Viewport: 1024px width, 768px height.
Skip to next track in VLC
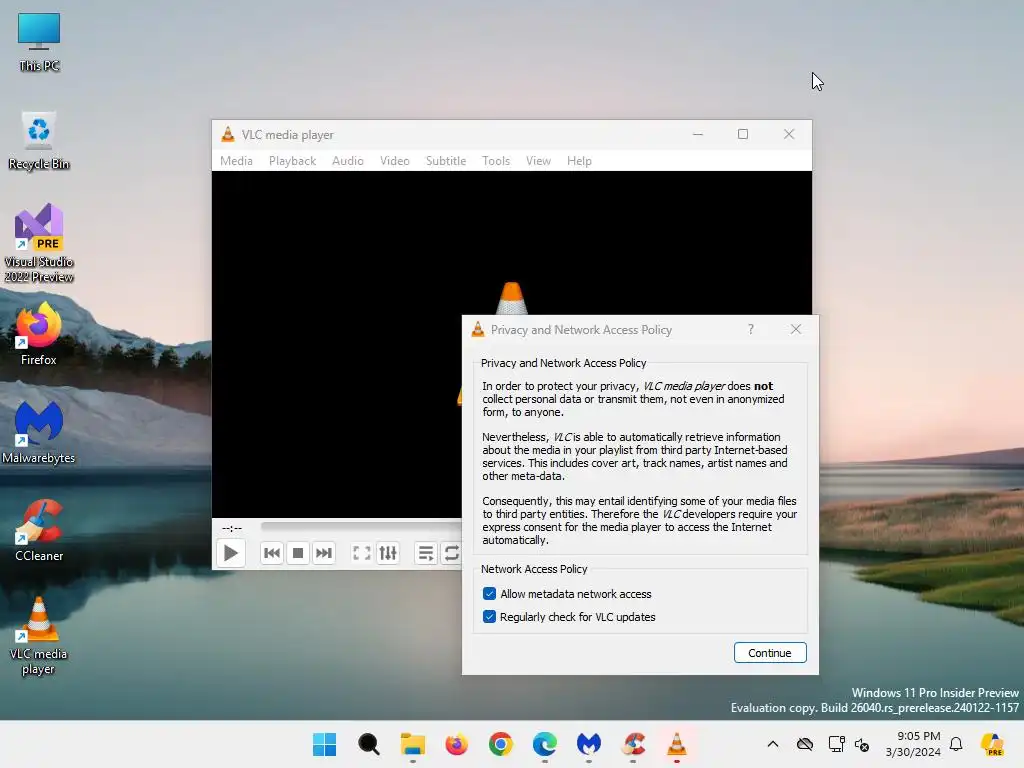click(x=324, y=553)
